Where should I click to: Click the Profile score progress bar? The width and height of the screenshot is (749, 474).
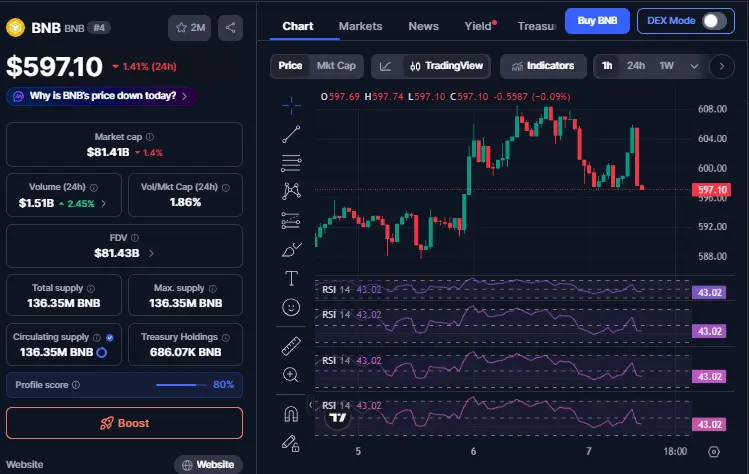coord(181,385)
